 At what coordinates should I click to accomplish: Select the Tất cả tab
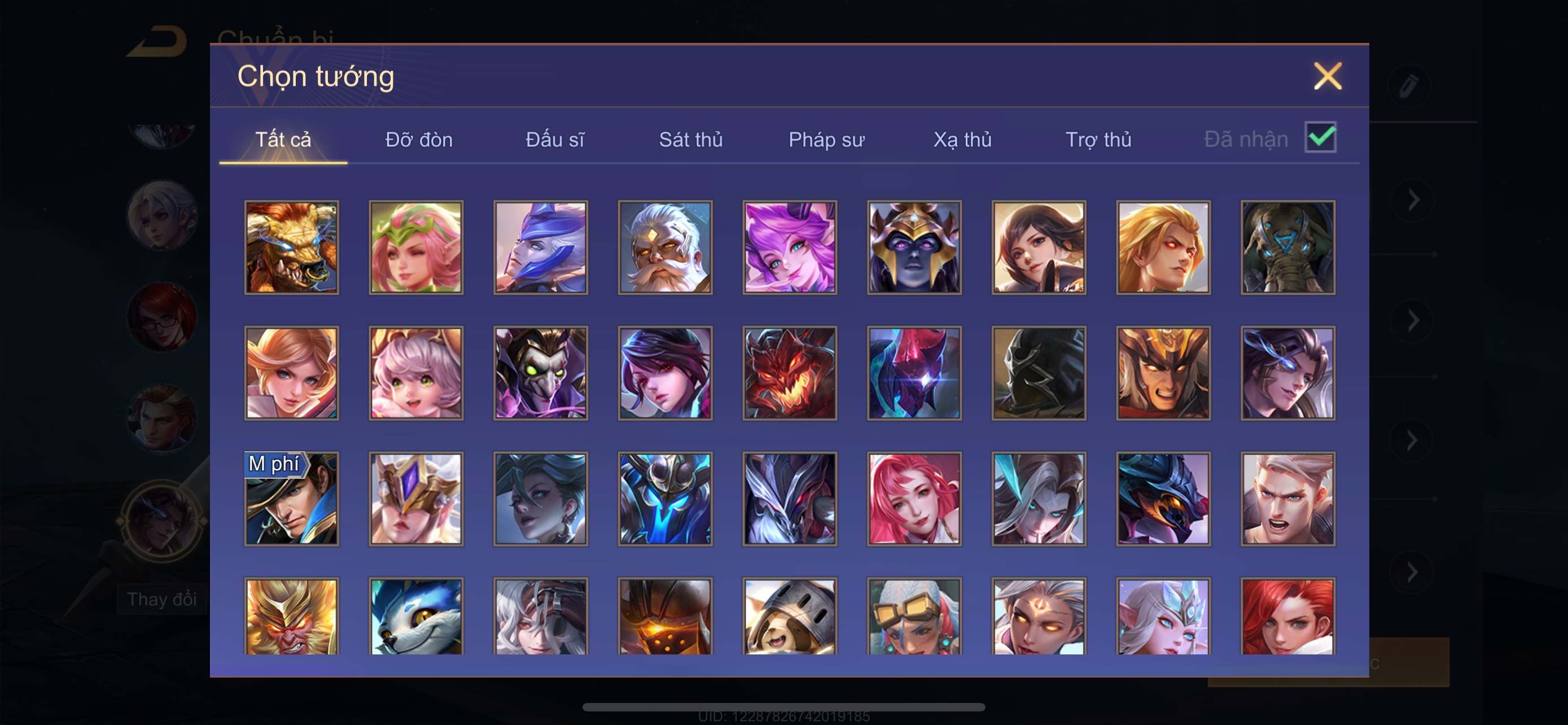pos(283,139)
